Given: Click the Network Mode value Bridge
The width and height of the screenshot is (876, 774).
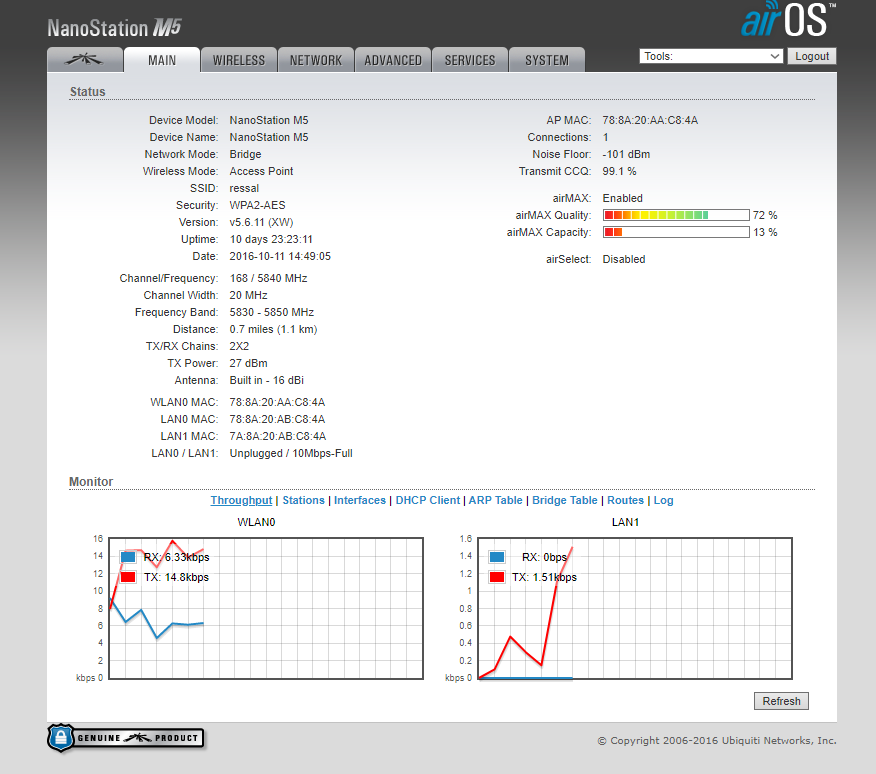Looking at the screenshot, I should point(245,154).
